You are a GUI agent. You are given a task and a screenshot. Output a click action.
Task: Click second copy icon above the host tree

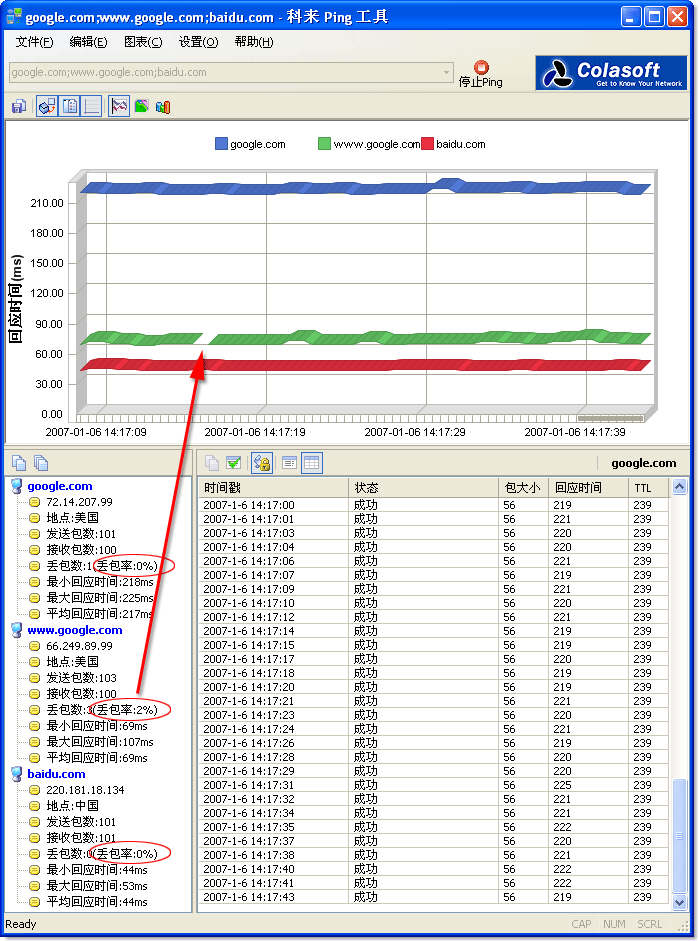click(41, 462)
